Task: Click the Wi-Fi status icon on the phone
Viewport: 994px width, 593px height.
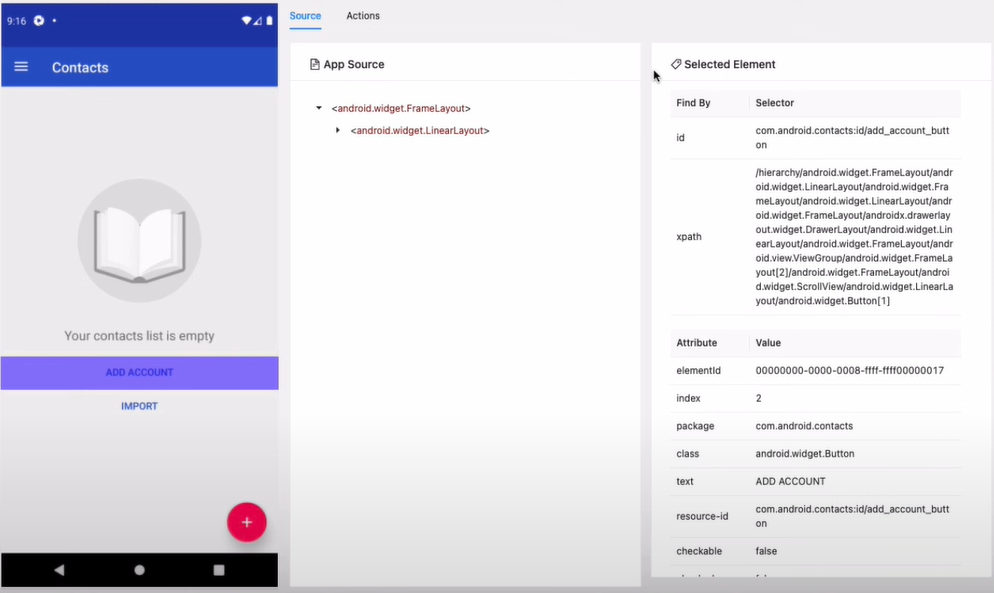Action: (x=247, y=21)
